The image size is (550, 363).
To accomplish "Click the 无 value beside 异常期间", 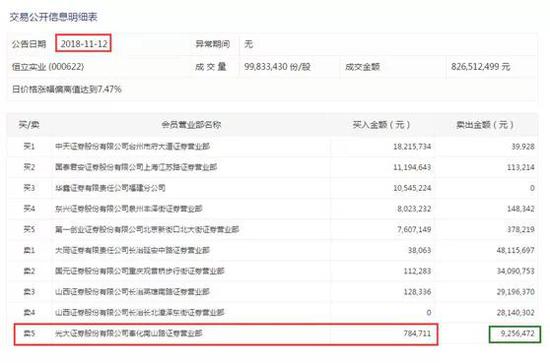I will pos(248,44).
